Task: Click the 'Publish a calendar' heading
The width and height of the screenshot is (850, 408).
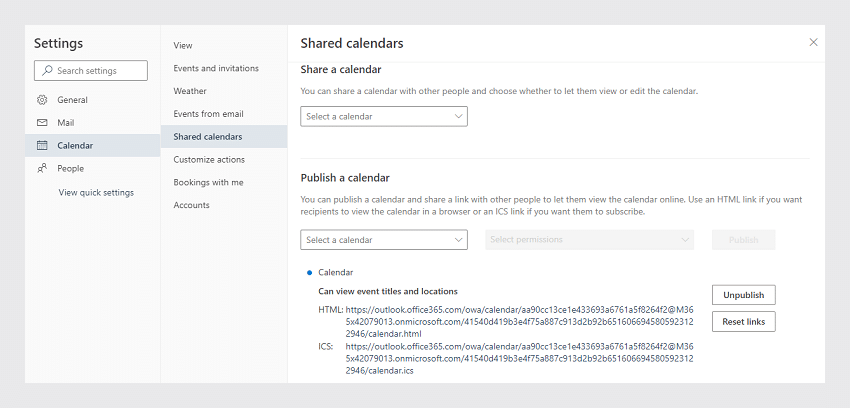Action: (345, 178)
